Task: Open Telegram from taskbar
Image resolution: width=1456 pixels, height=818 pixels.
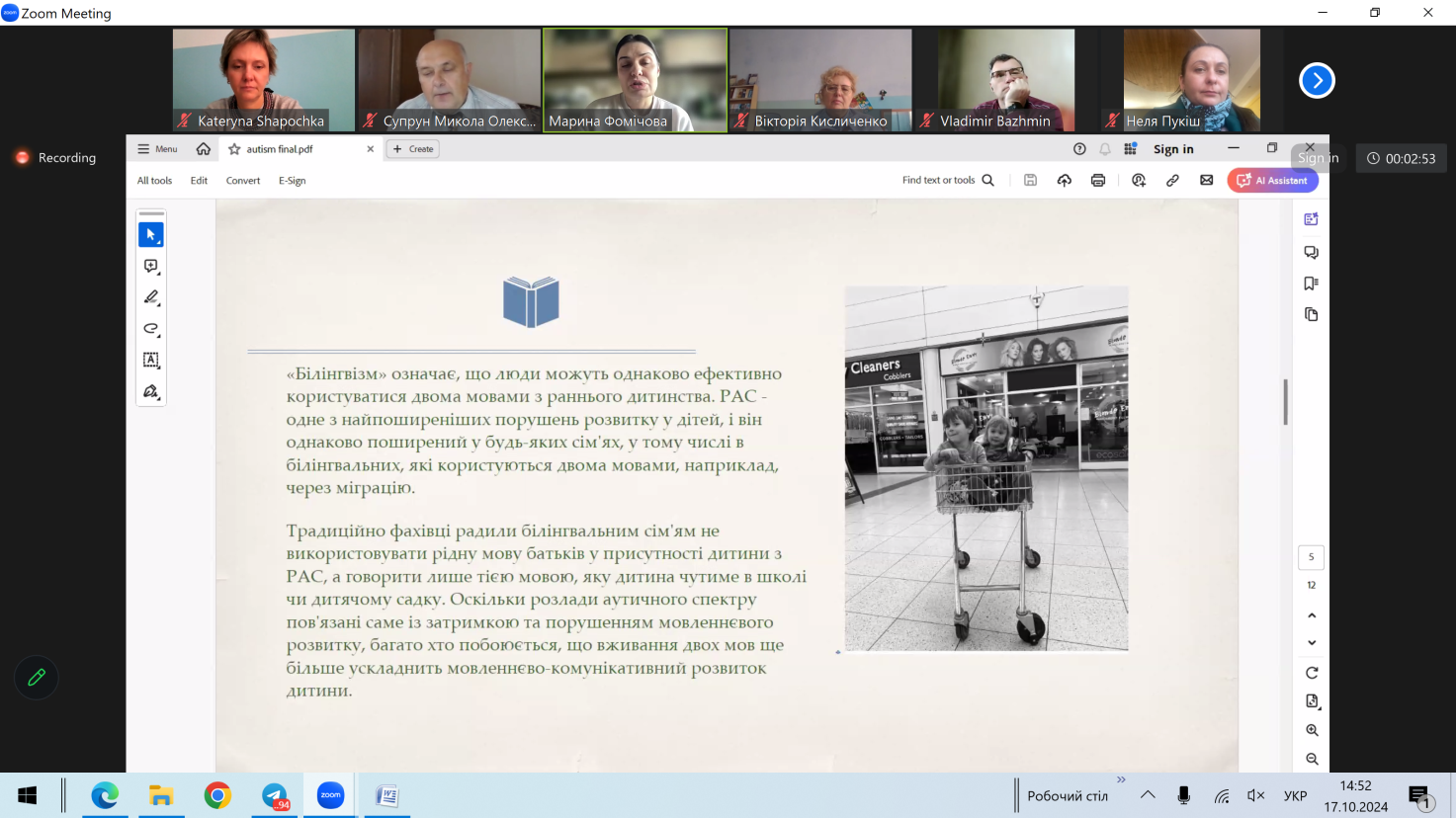Action: coord(275,795)
